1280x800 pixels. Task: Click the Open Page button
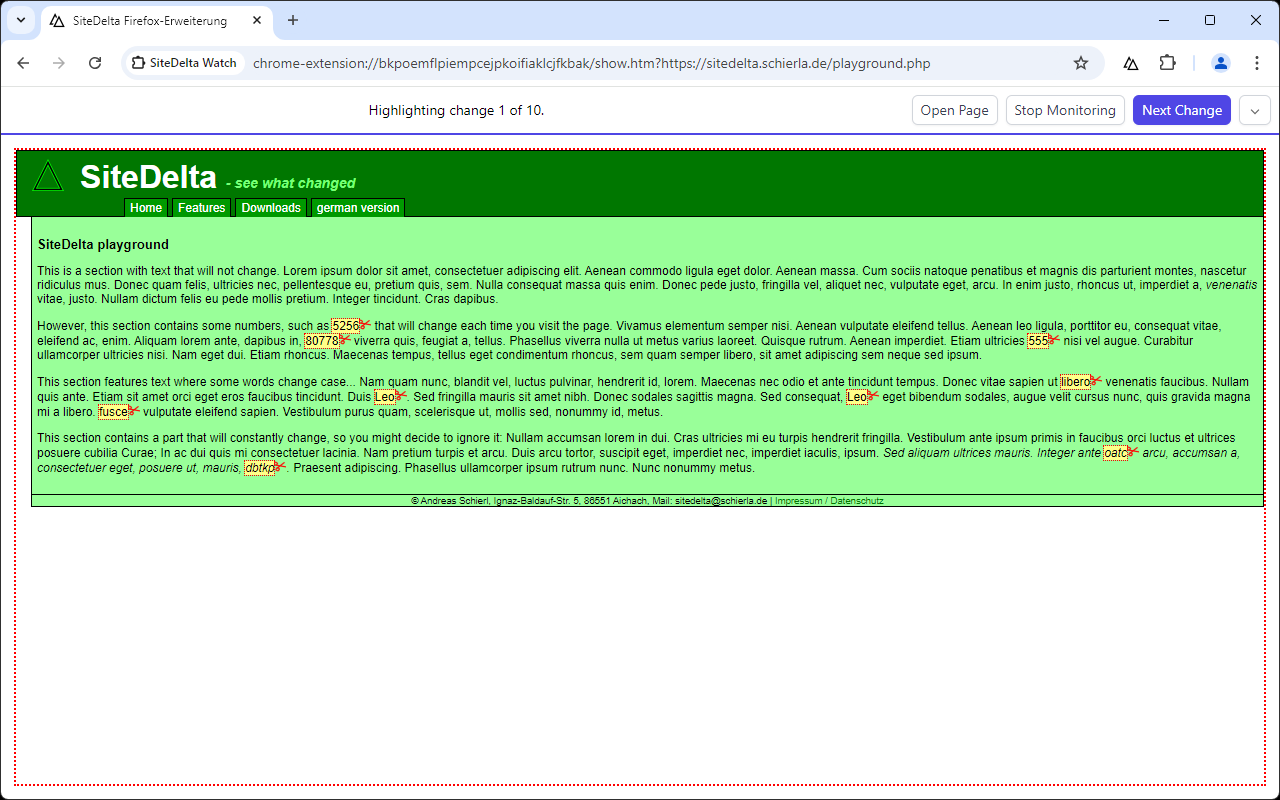pos(954,110)
